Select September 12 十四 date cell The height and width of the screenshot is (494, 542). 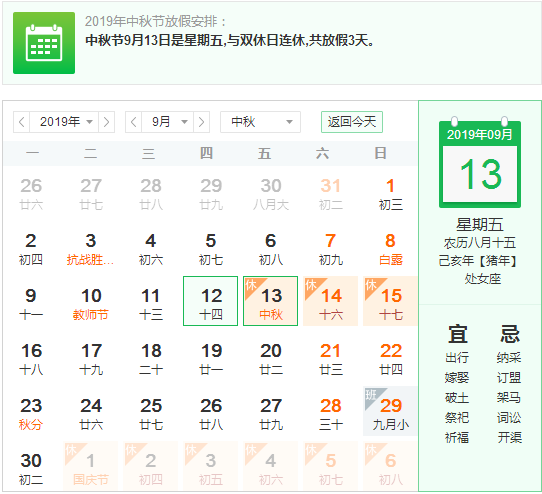[x=211, y=301]
